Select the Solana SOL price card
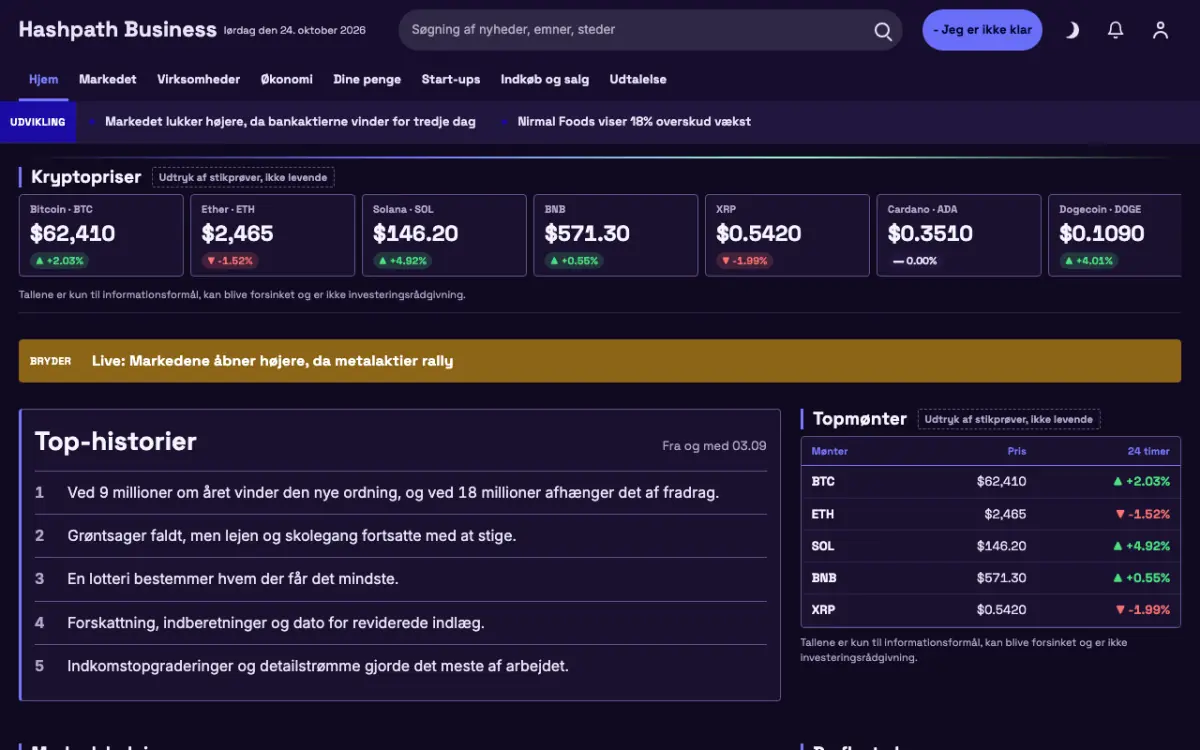The image size is (1200, 750). tap(444, 235)
